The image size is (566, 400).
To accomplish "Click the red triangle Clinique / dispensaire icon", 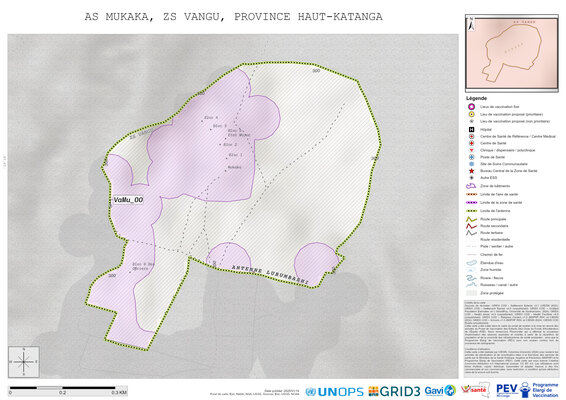I will [471, 150].
